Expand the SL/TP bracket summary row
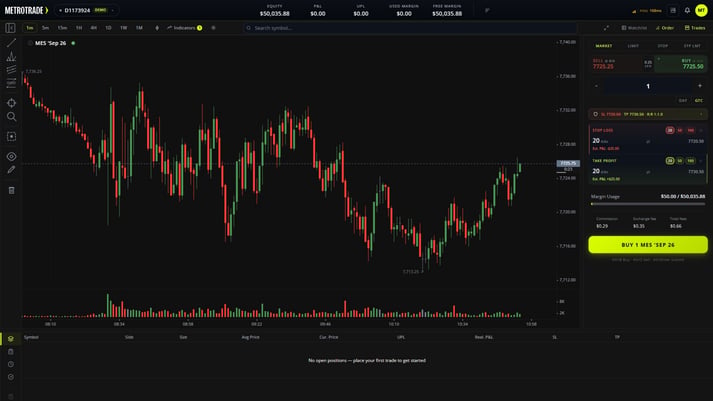Image resolution: width=713 pixels, height=401 pixels. click(x=648, y=114)
